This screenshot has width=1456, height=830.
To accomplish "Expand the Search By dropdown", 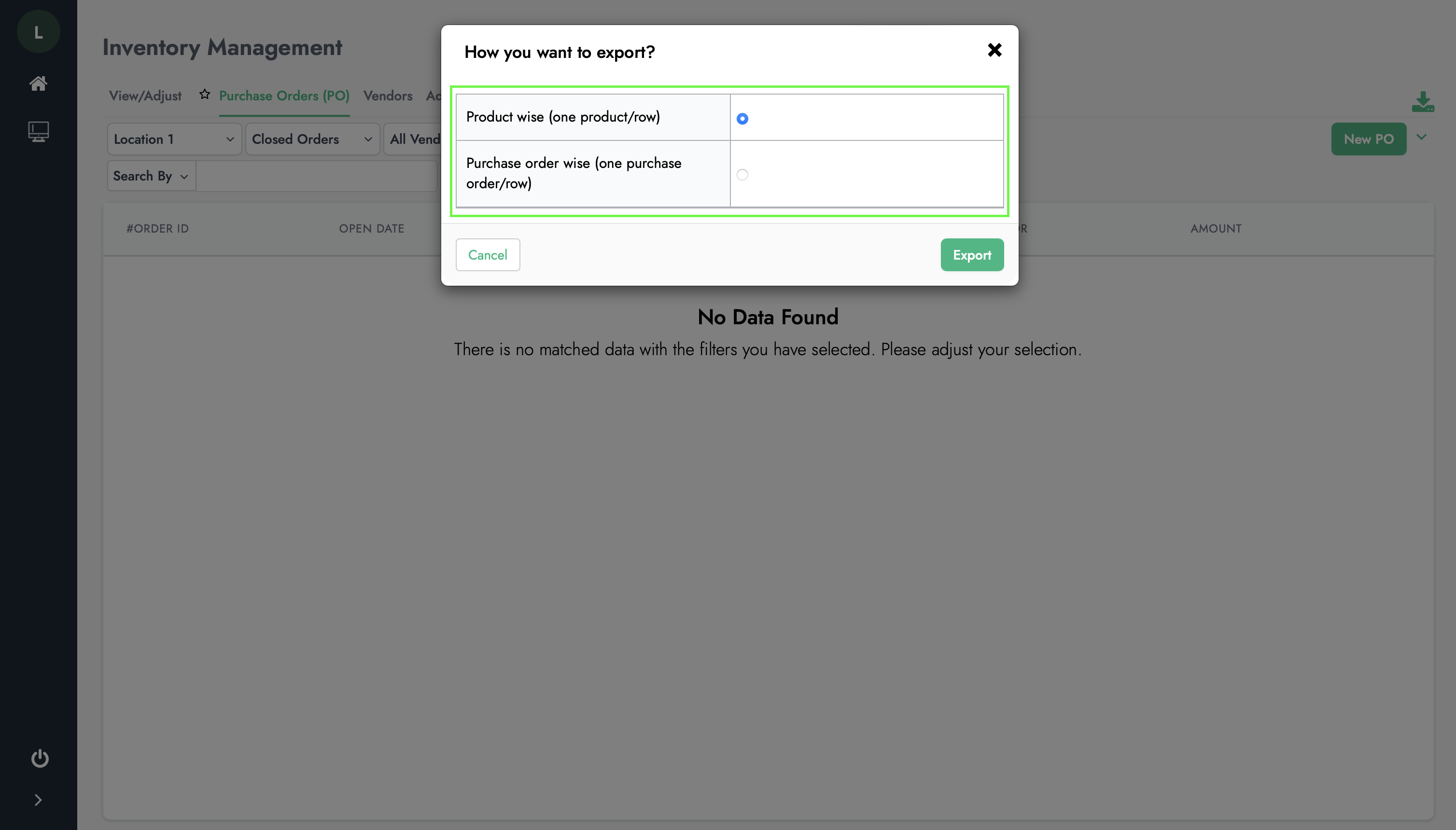I will click(151, 176).
